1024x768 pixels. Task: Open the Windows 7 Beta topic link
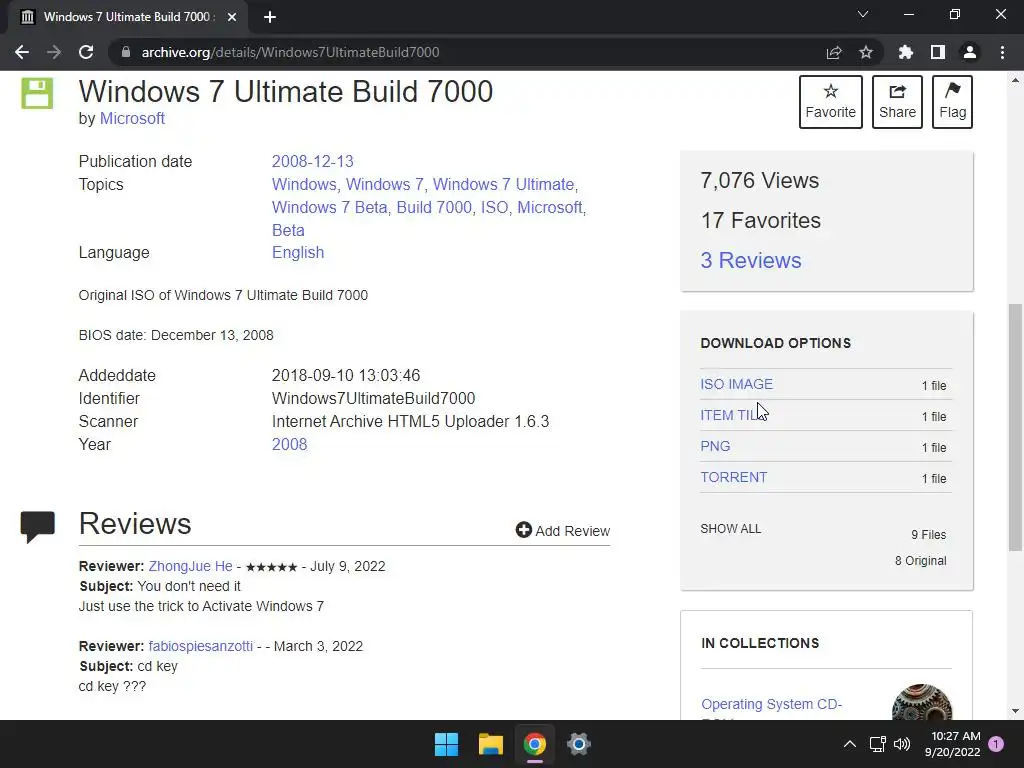(329, 207)
